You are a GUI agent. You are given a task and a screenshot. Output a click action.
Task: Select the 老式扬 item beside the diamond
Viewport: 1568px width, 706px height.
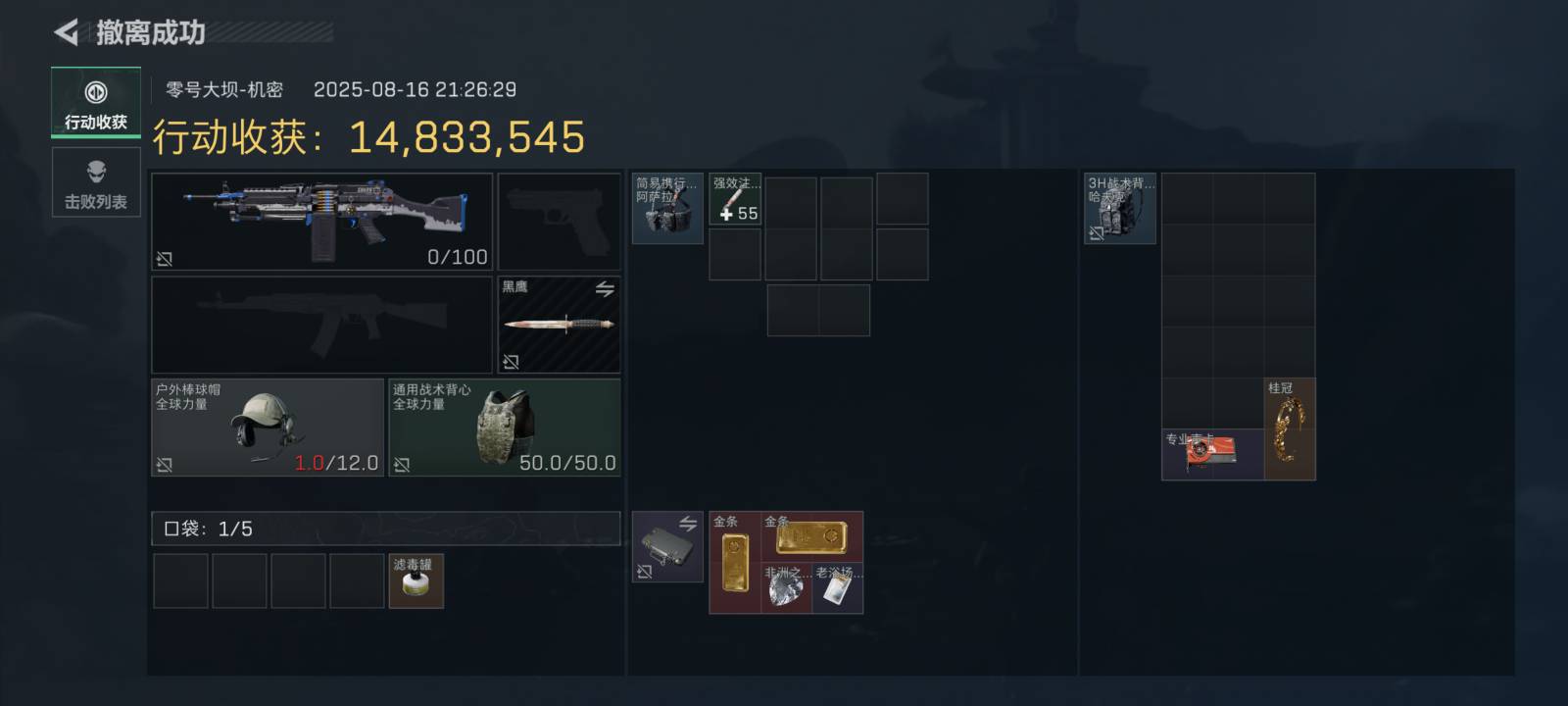(838, 588)
